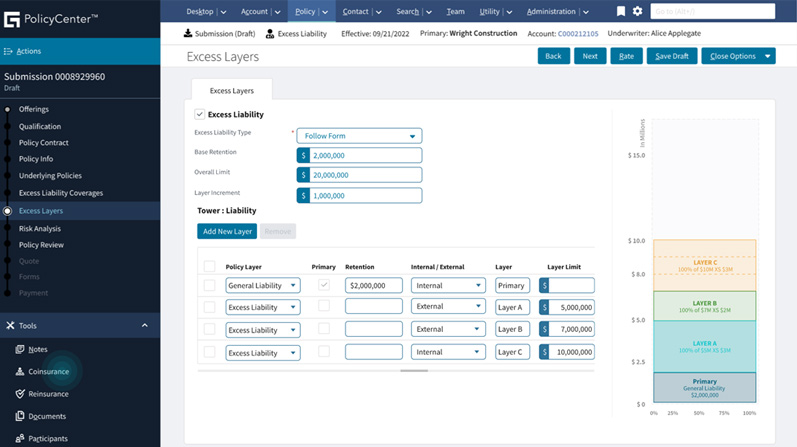Screen dimensions: 797x447
Task: Expand Close Options dropdown arrow
Action: [x=767, y=56]
